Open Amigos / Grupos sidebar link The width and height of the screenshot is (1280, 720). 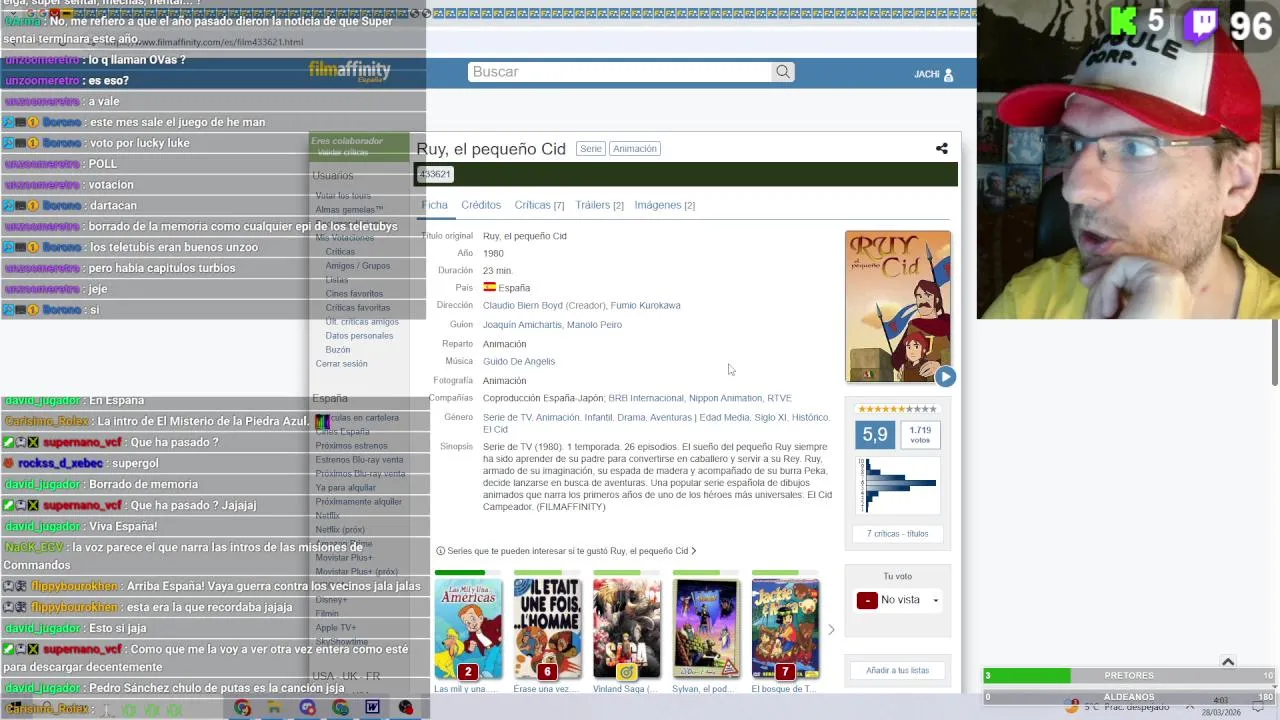tap(358, 266)
